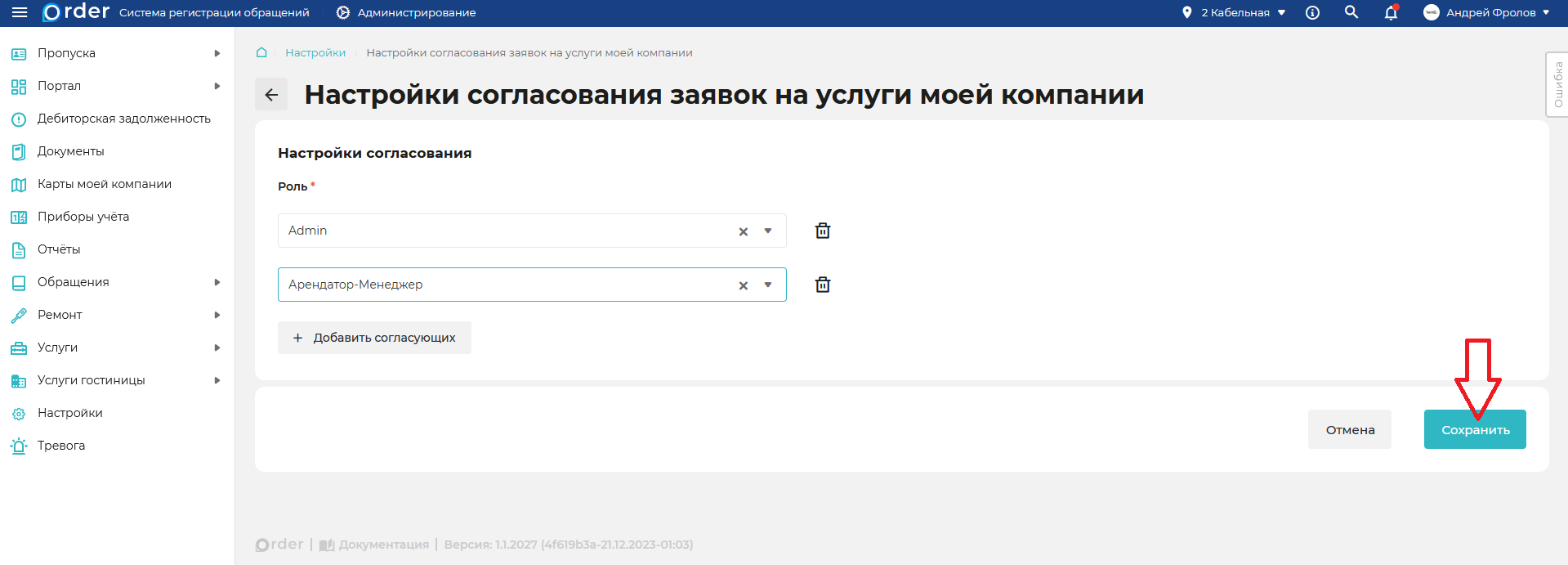Viewport: 1568px width, 565px height.
Task: Open the Ошибка side tab
Action: click(x=1557, y=85)
